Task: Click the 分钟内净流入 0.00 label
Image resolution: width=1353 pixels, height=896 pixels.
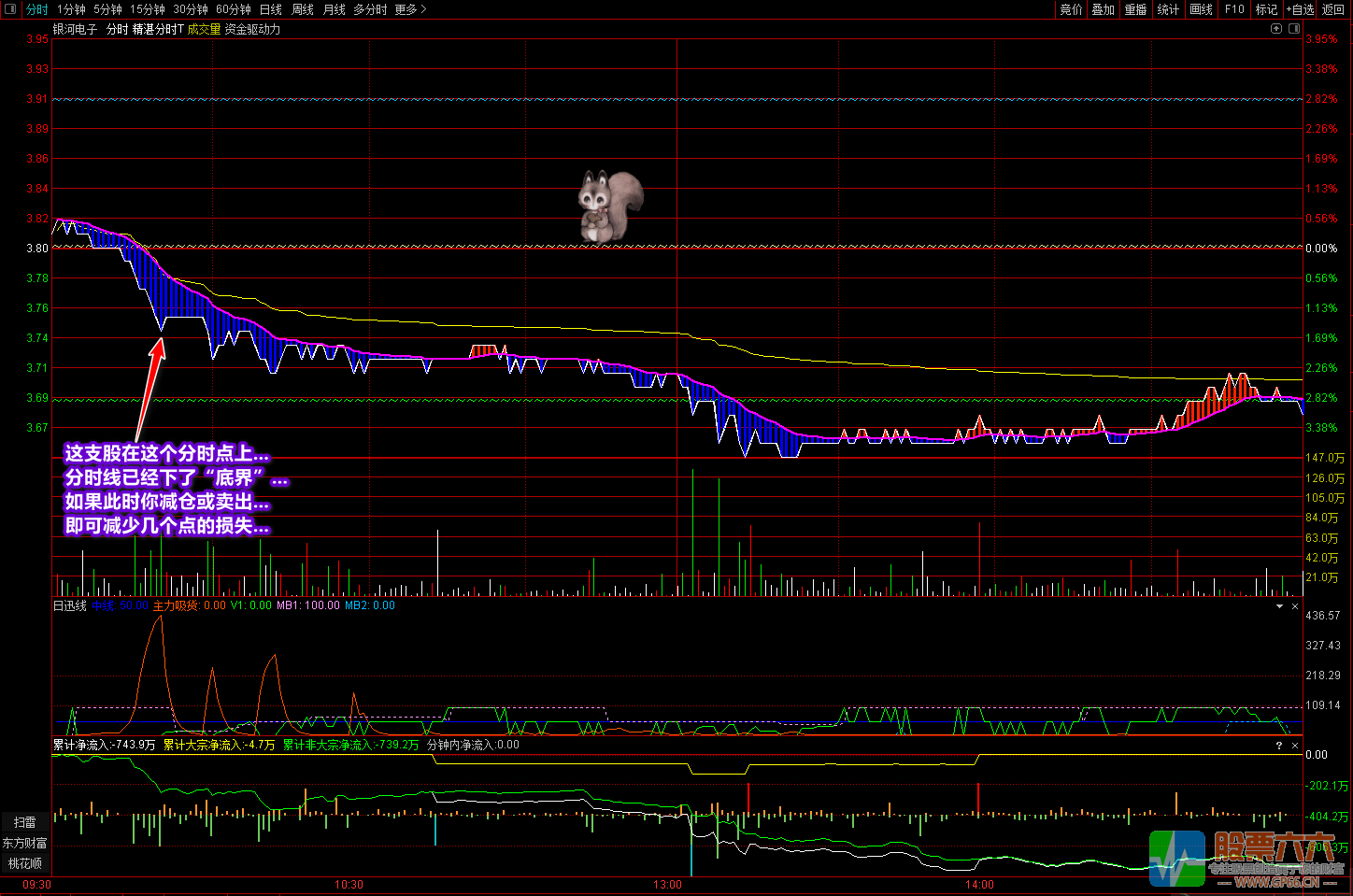Action: [473, 745]
